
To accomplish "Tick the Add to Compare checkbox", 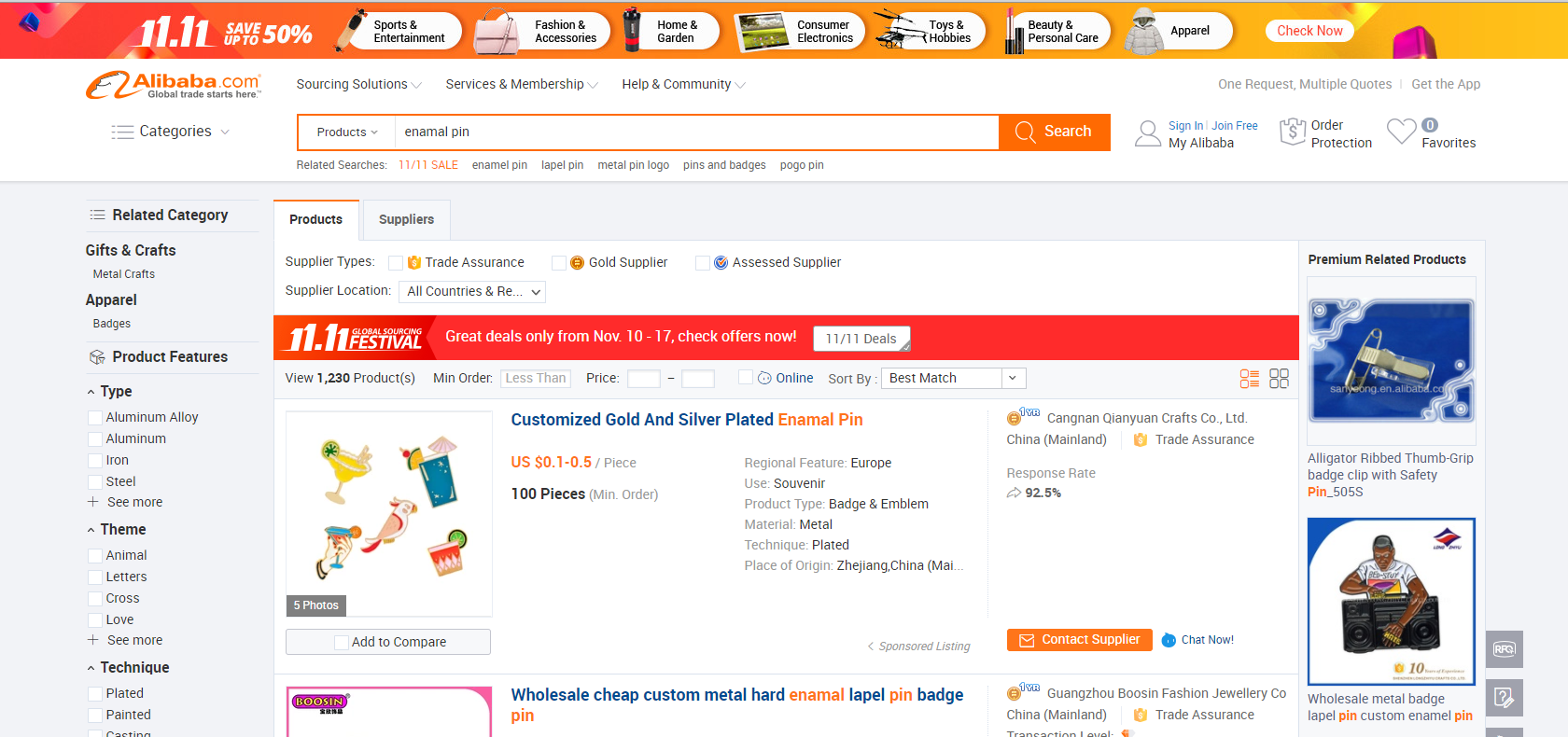I will [x=342, y=642].
